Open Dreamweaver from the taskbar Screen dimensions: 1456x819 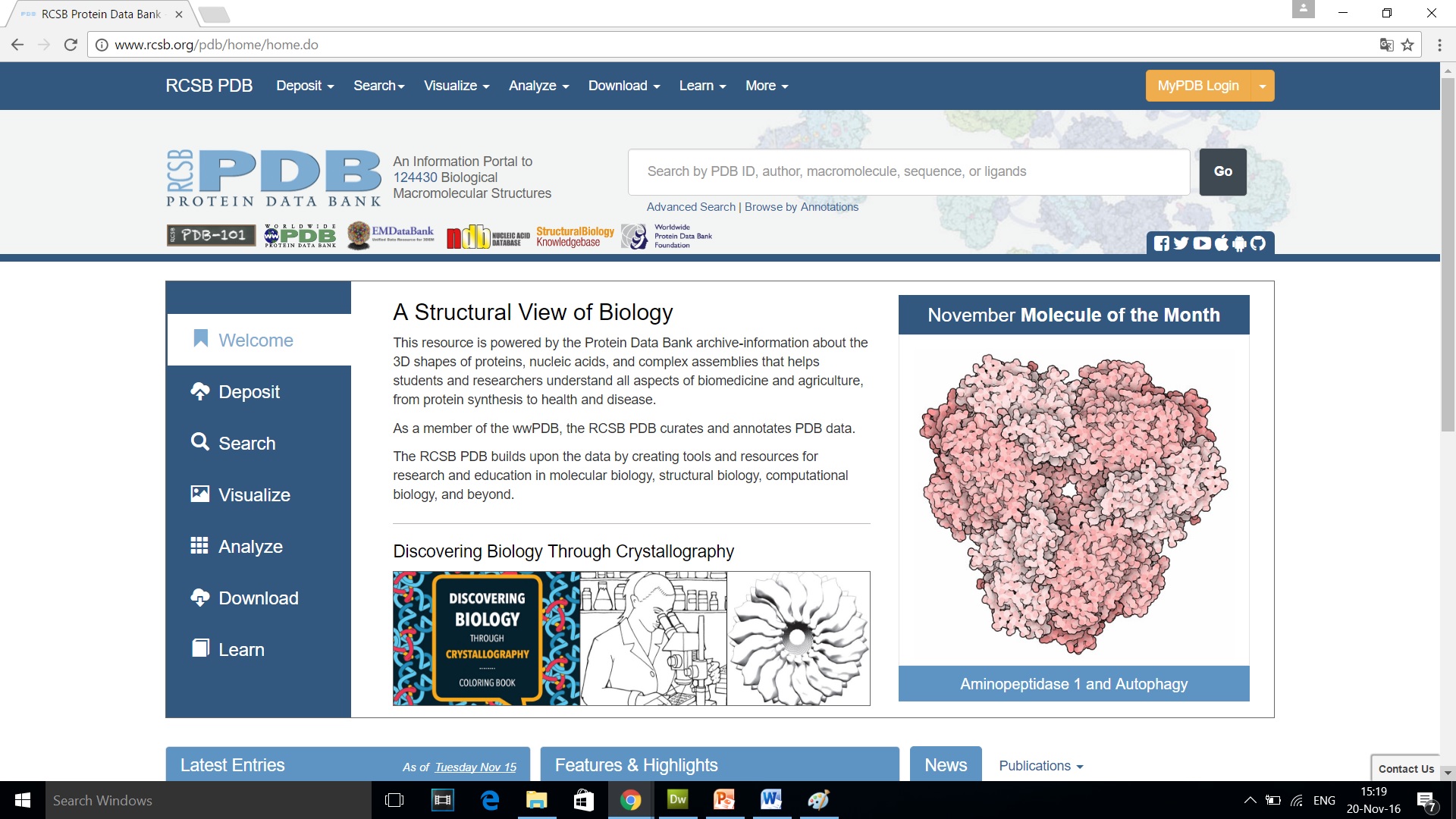tap(677, 800)
